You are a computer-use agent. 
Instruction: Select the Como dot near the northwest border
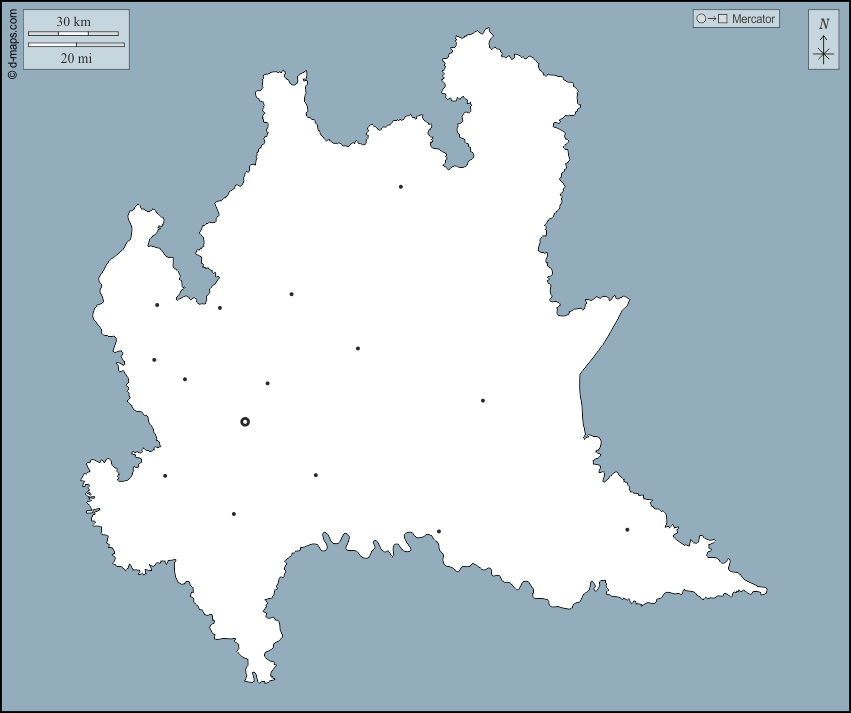coord(220,308)
